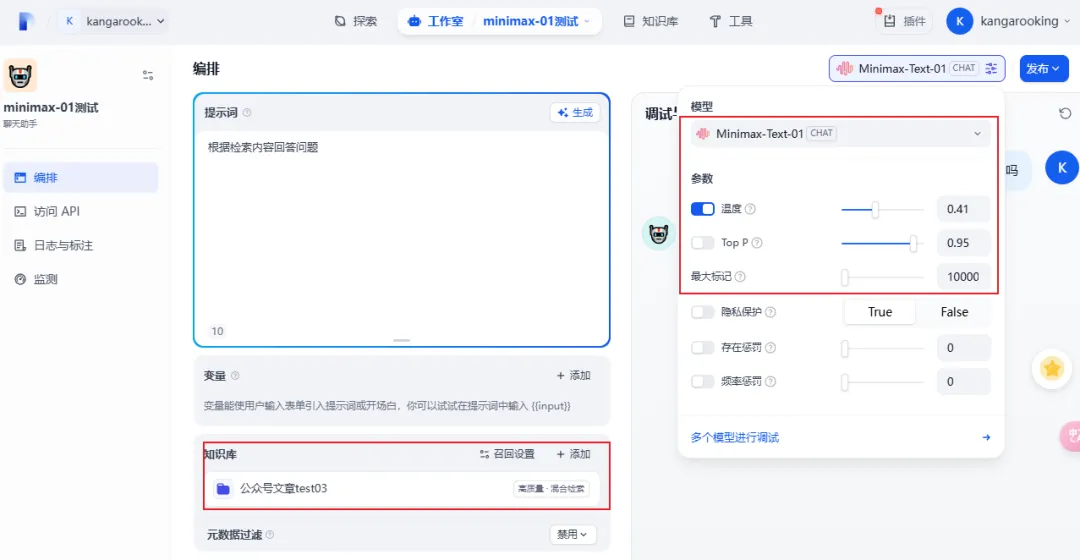The width and height of the screenshot is (1080, 560).
Task: Click the 隐私保护 help icon
Action: point(770,312)
